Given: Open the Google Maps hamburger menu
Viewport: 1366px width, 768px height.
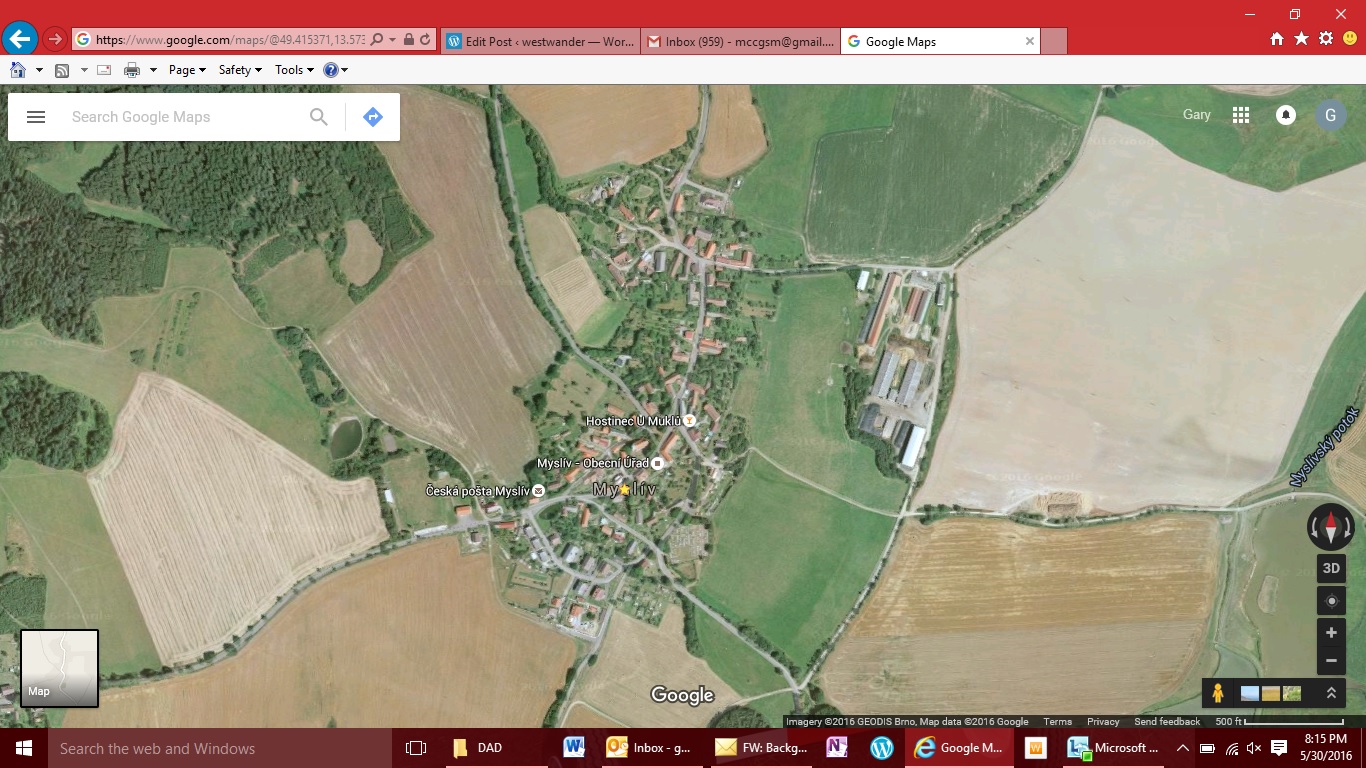Looking at the screenshot, I should coord(36,117).
